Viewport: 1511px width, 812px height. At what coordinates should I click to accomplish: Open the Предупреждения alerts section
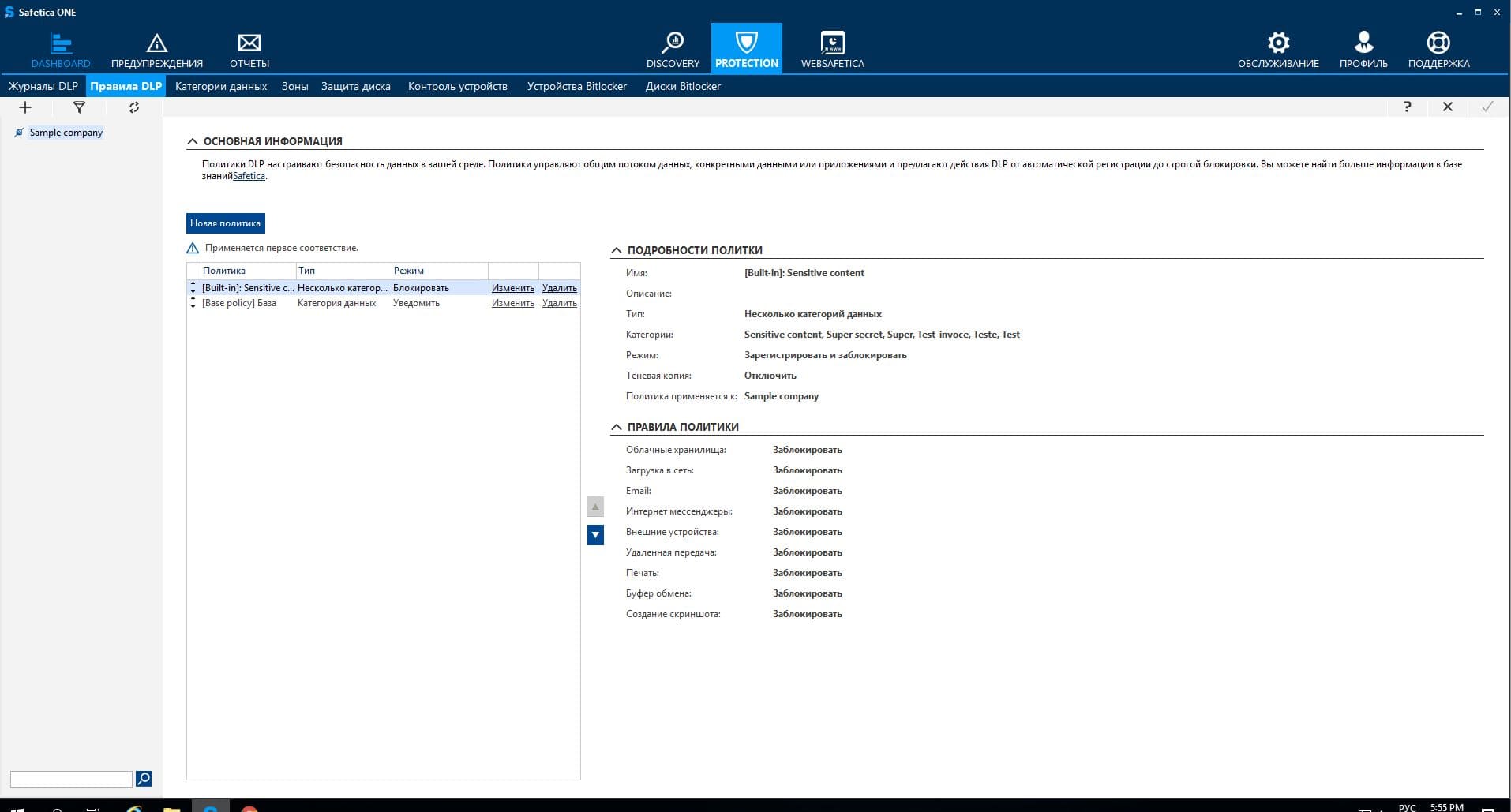pos(157,49)
